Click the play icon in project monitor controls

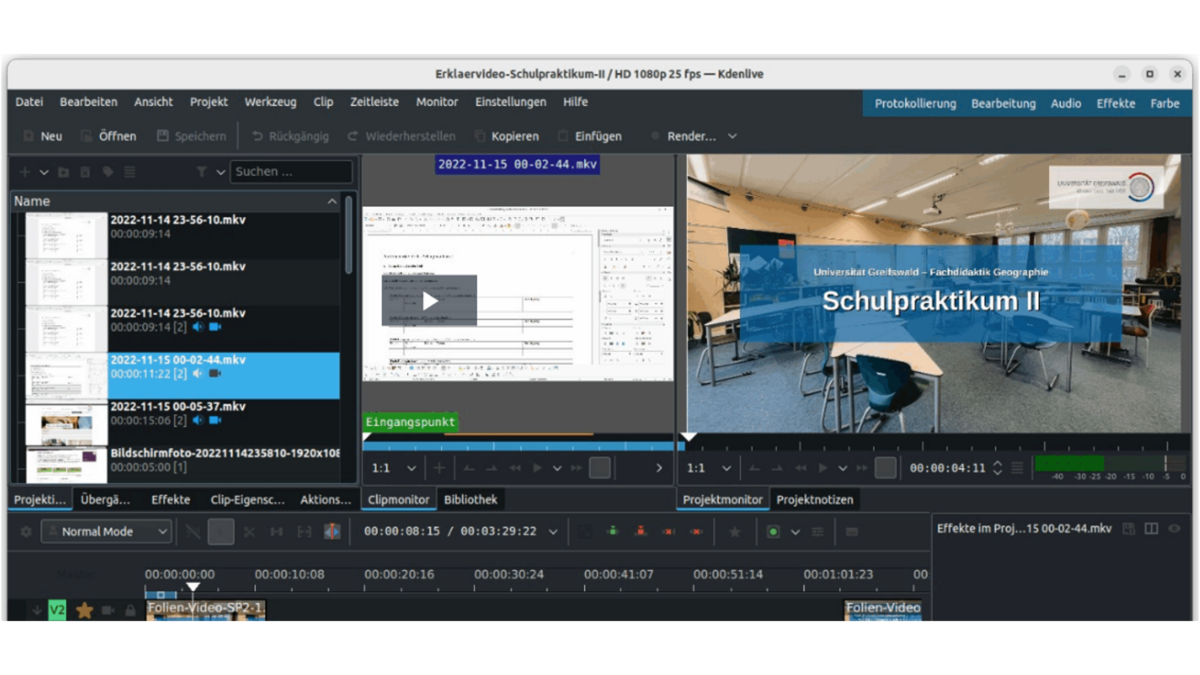click(x=823, y=468)
